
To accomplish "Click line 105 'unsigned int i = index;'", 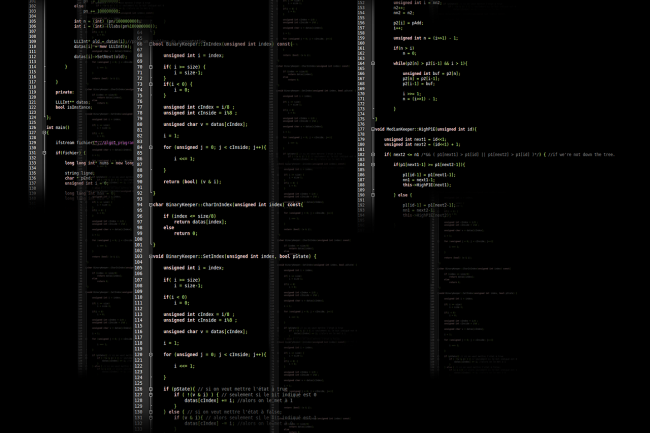I will point(194,268).
